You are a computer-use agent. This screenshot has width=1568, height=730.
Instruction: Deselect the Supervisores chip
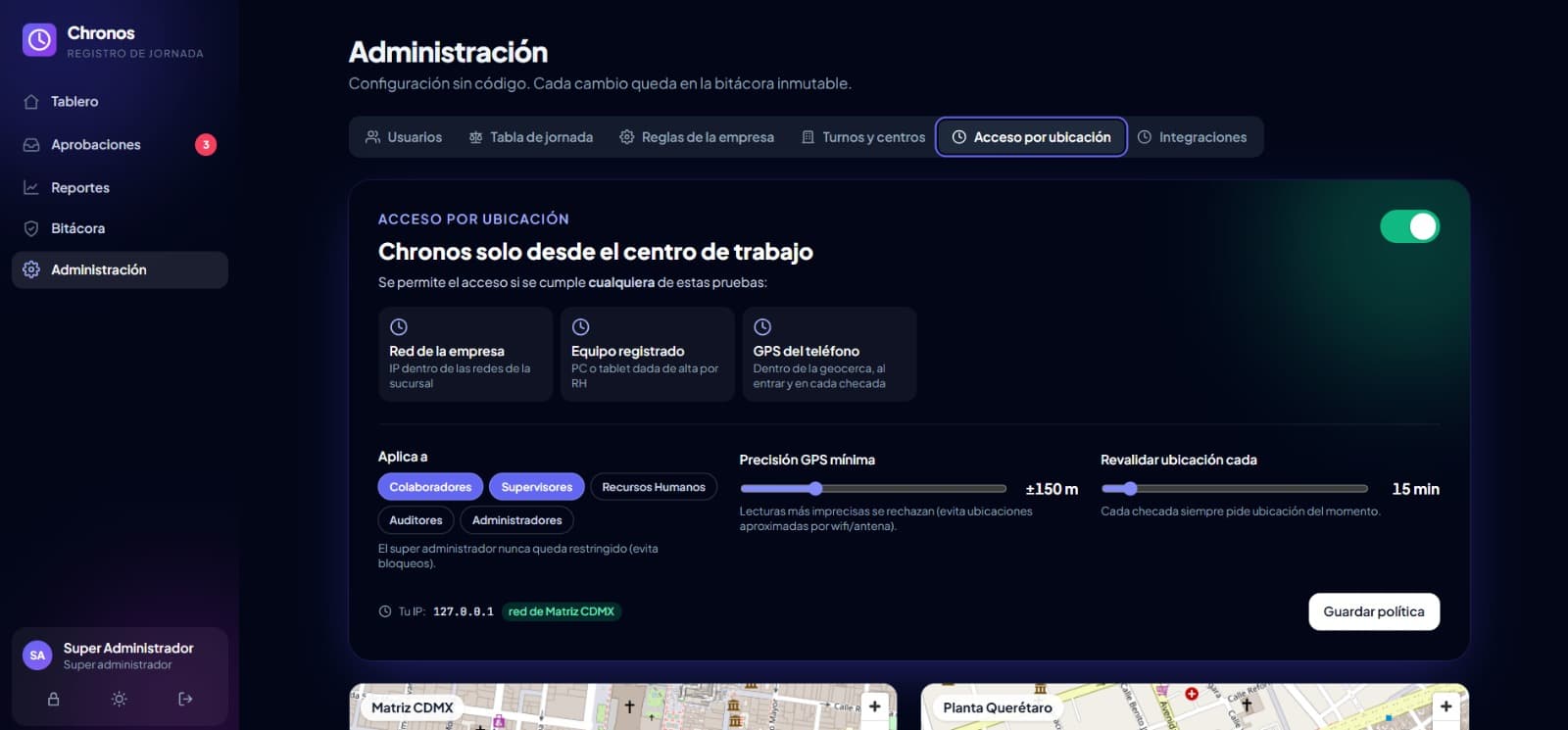pos(537,487)
